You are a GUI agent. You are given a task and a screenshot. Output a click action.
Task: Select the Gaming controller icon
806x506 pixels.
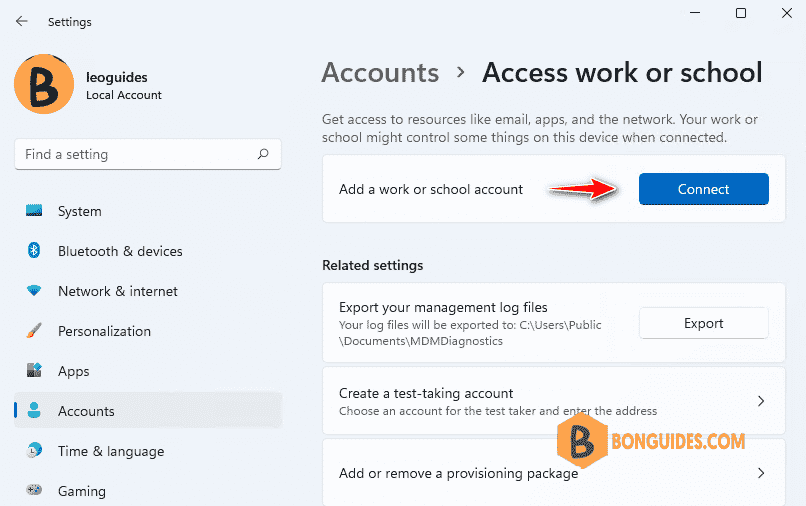click(x=34, y=490)
